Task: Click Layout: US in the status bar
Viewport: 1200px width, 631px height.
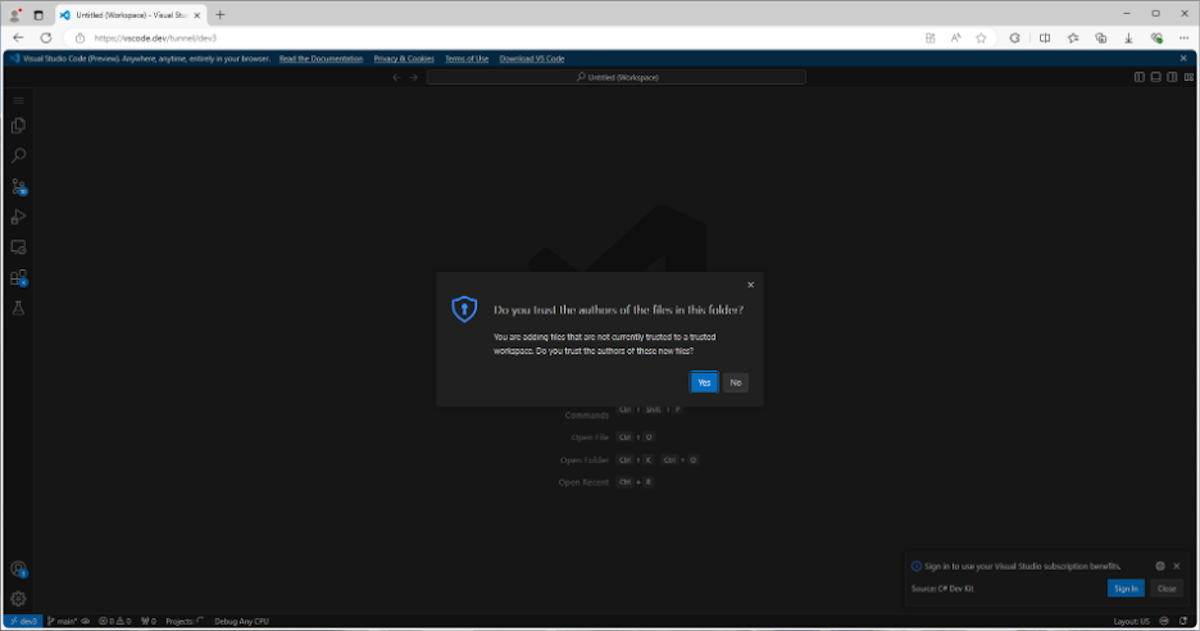Action: point(1131,621)
